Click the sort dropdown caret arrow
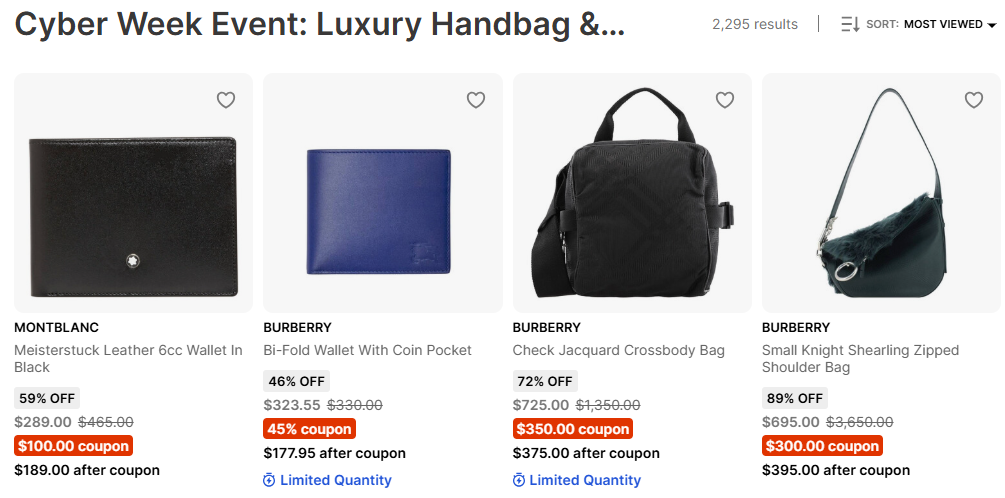The image size is (1005, 498). click(991, 25)
